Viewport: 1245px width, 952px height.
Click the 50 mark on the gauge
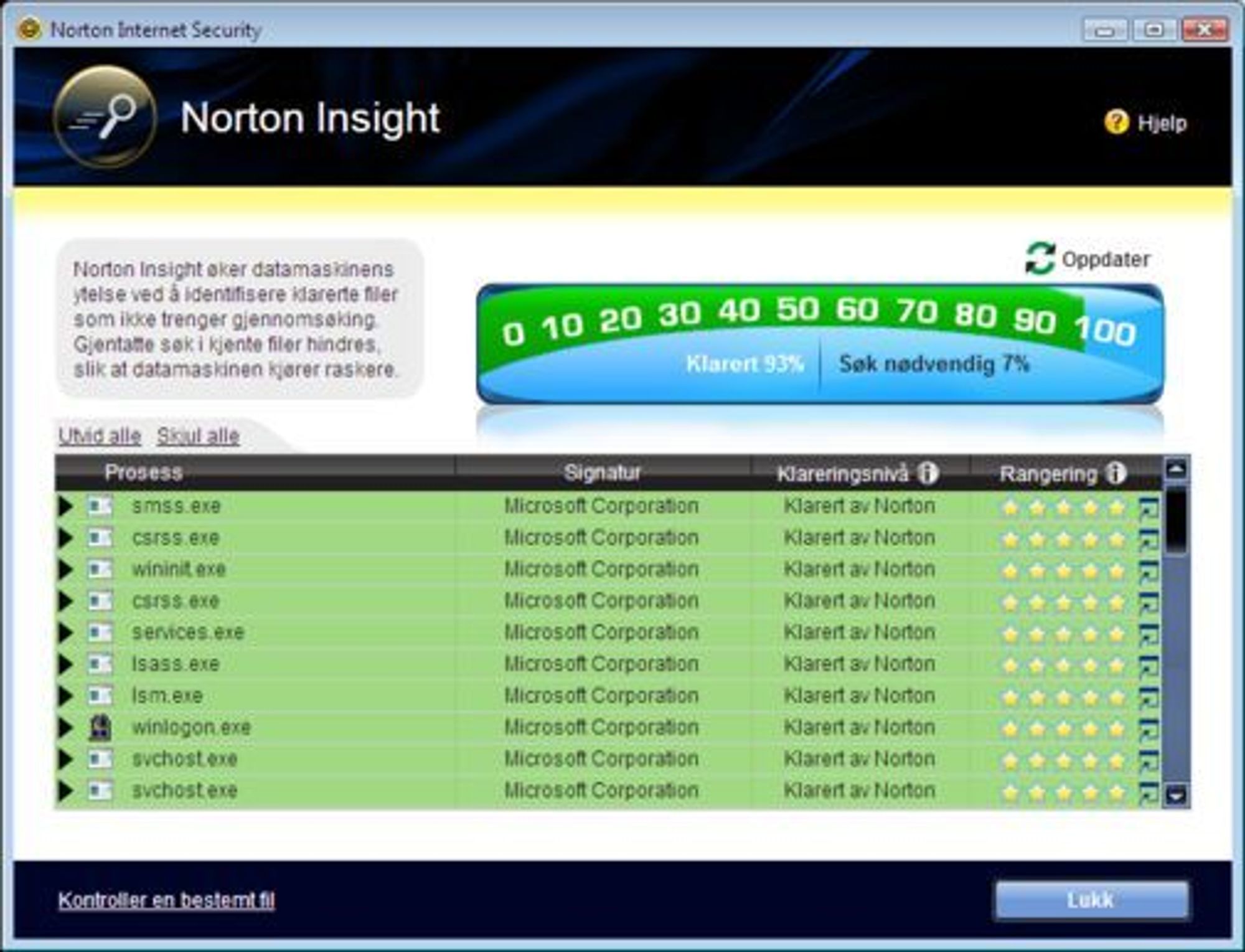coord(797,309)
